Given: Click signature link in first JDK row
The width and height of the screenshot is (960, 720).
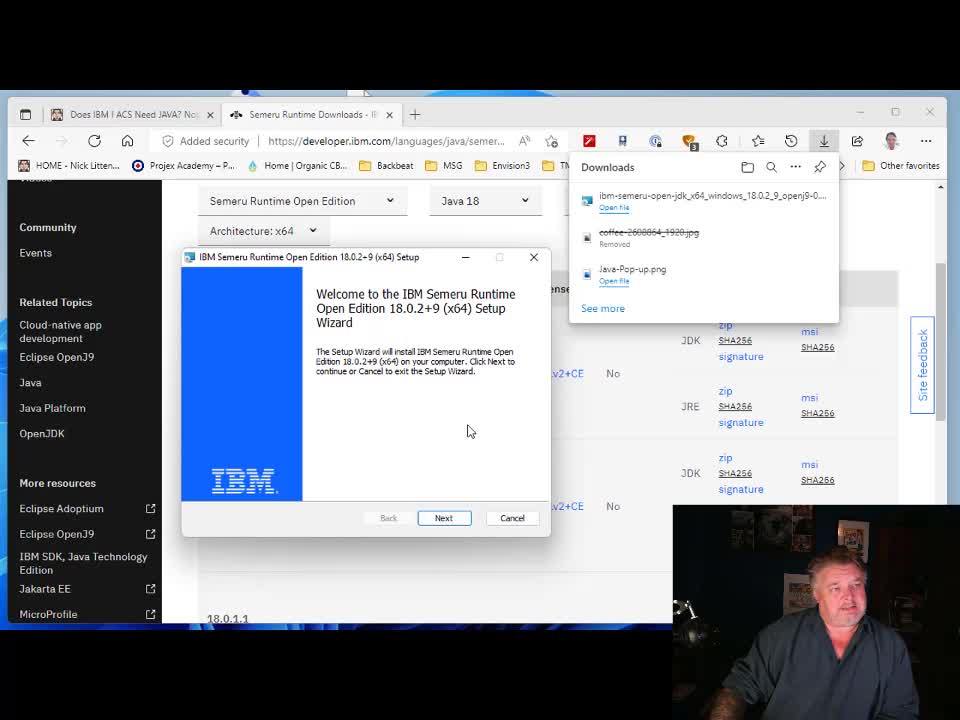Looking at the screenshot, I should [x=741, y=356].
